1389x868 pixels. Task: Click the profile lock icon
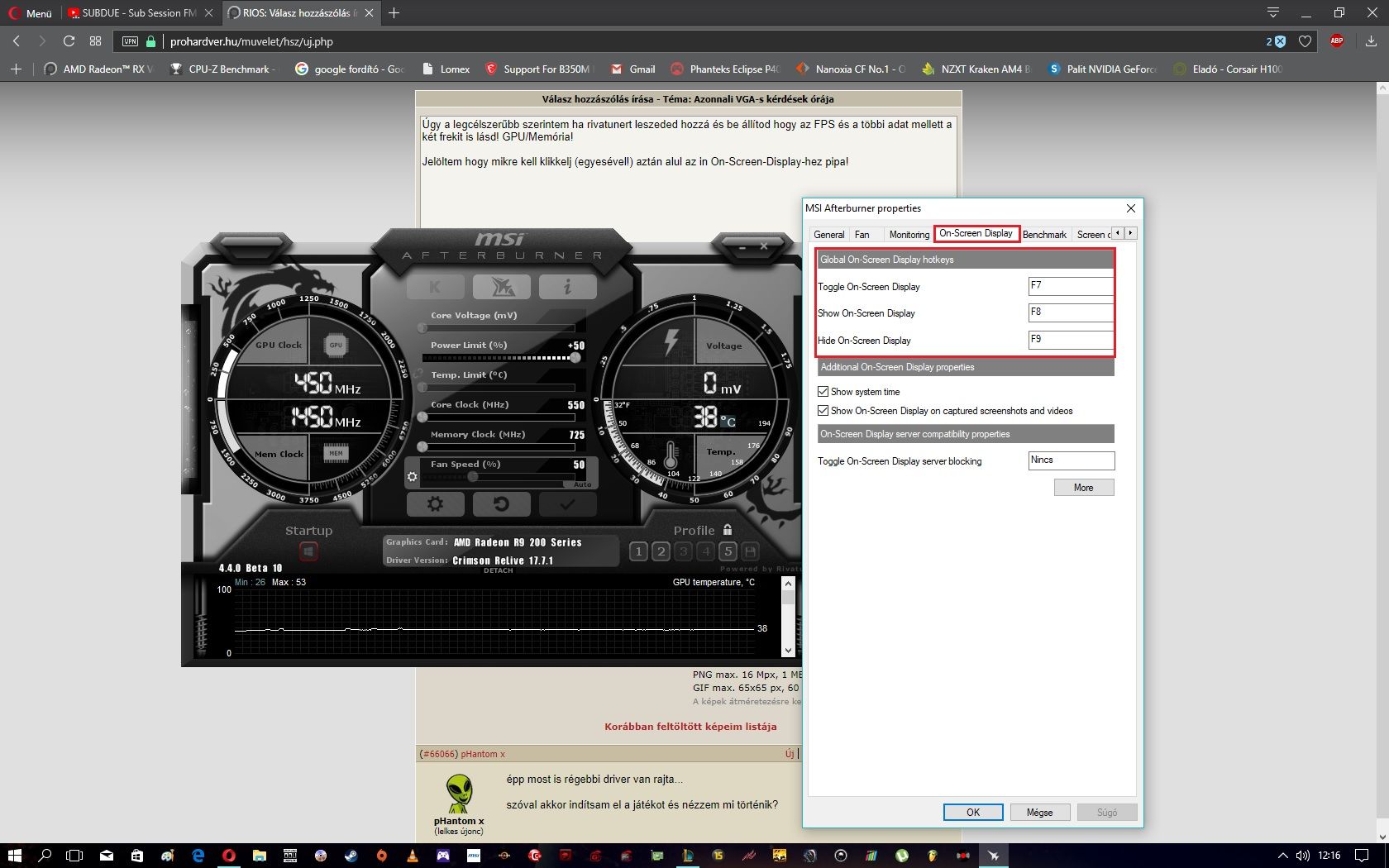coord(728,530)
